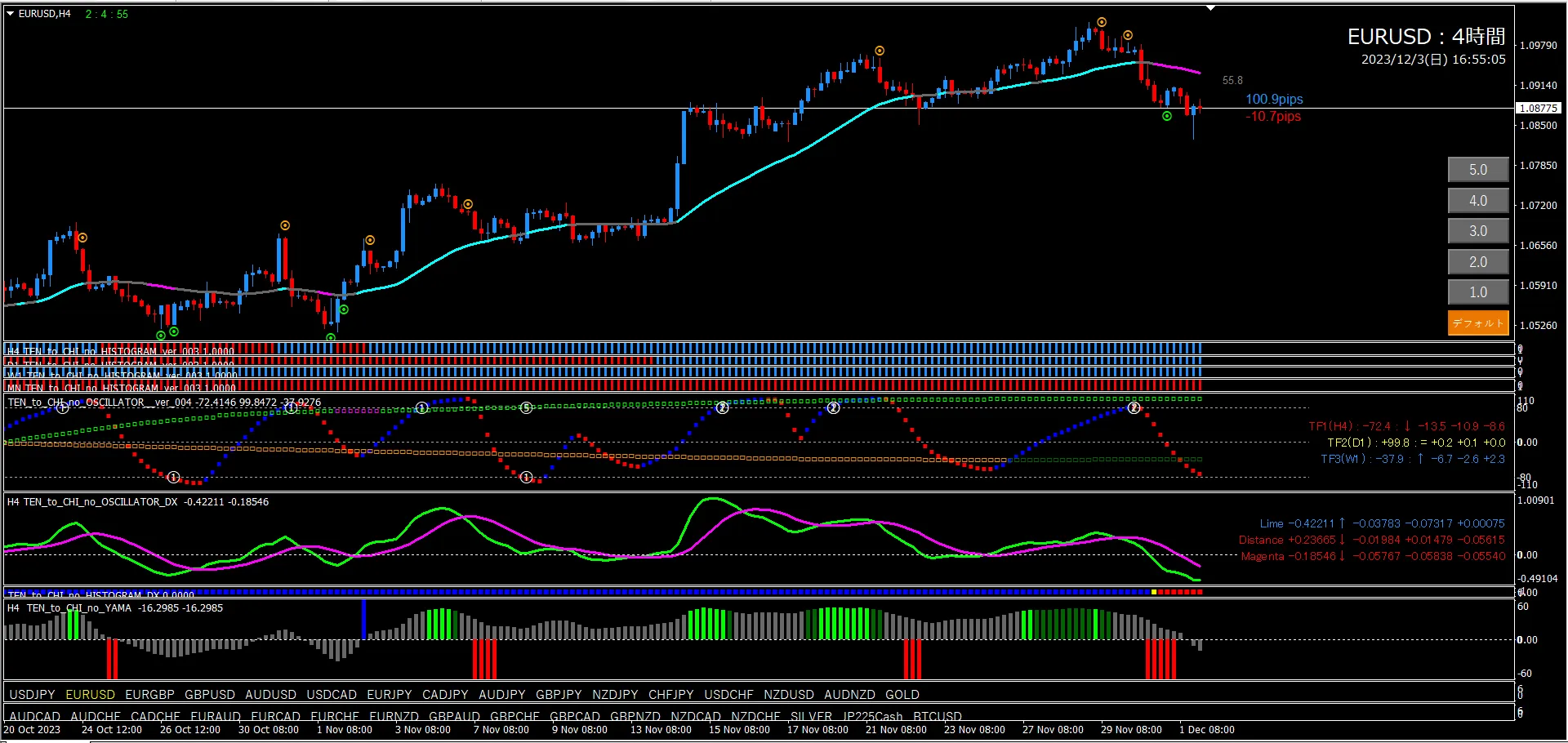Switch chart to GBPJPY symbol
The width and height of the screenshot is (1568, 743).
pyautogui.click(x=559, y=695)
